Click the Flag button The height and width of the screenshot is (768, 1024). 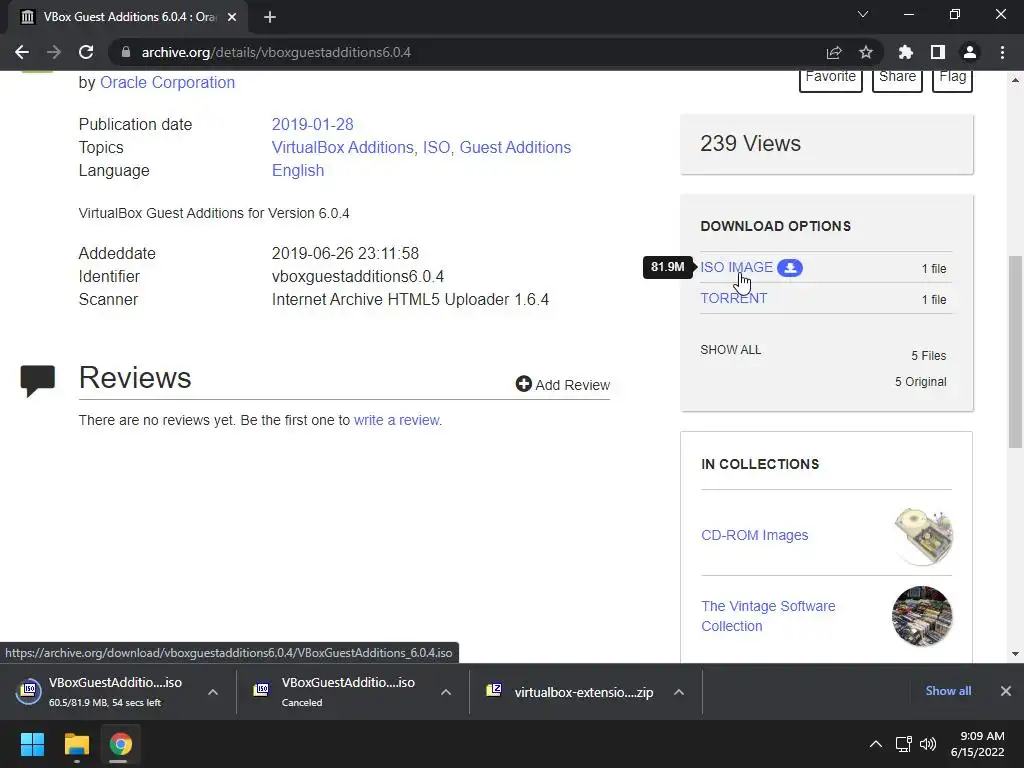(952, 80)
